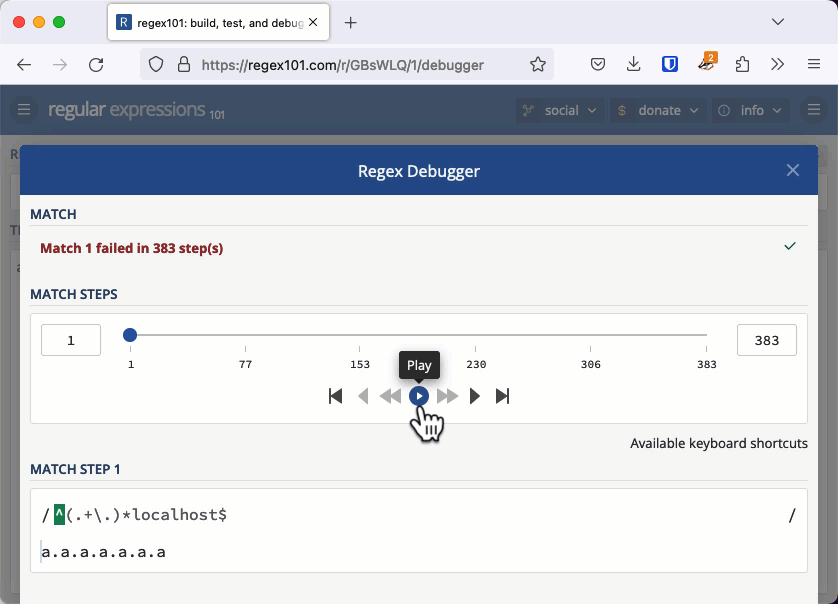The image size is (838, 604).
Task: Open the uBlock Origin extension icon
Action: coord(669,63)
